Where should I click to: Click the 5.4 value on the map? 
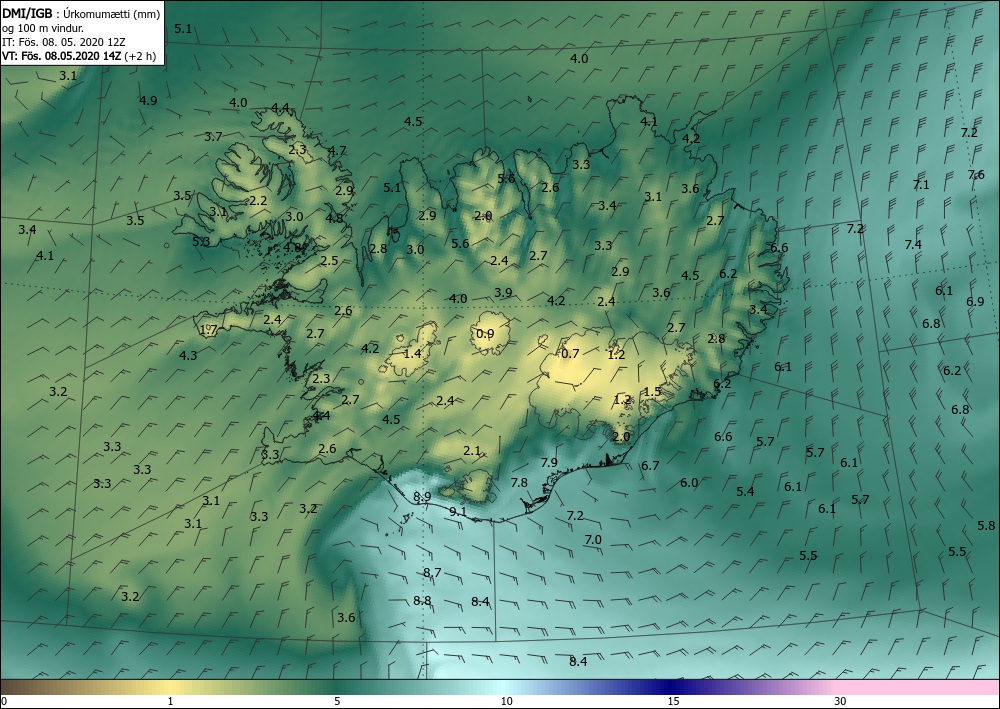click(x=746, y=491)
